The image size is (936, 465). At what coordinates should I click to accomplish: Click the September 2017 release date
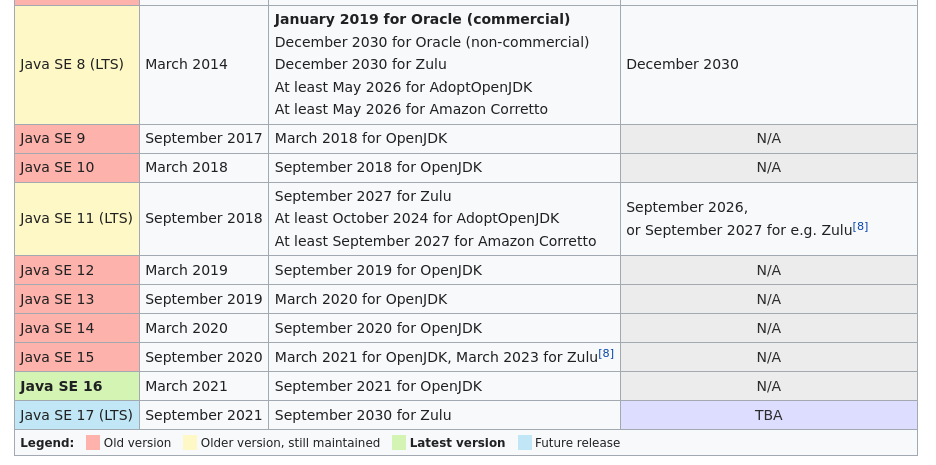coord(204,138)
